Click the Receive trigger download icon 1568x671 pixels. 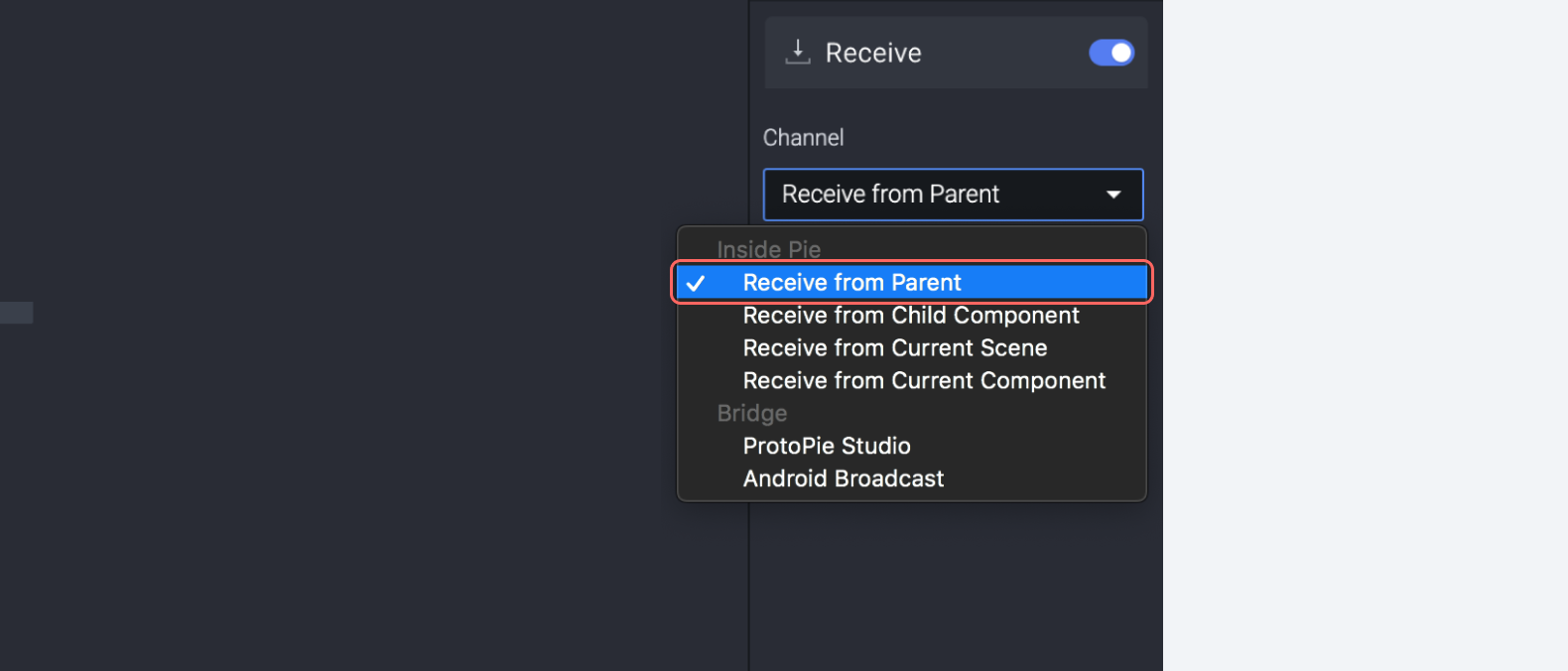pyautogui.click(x=797, y=53)
